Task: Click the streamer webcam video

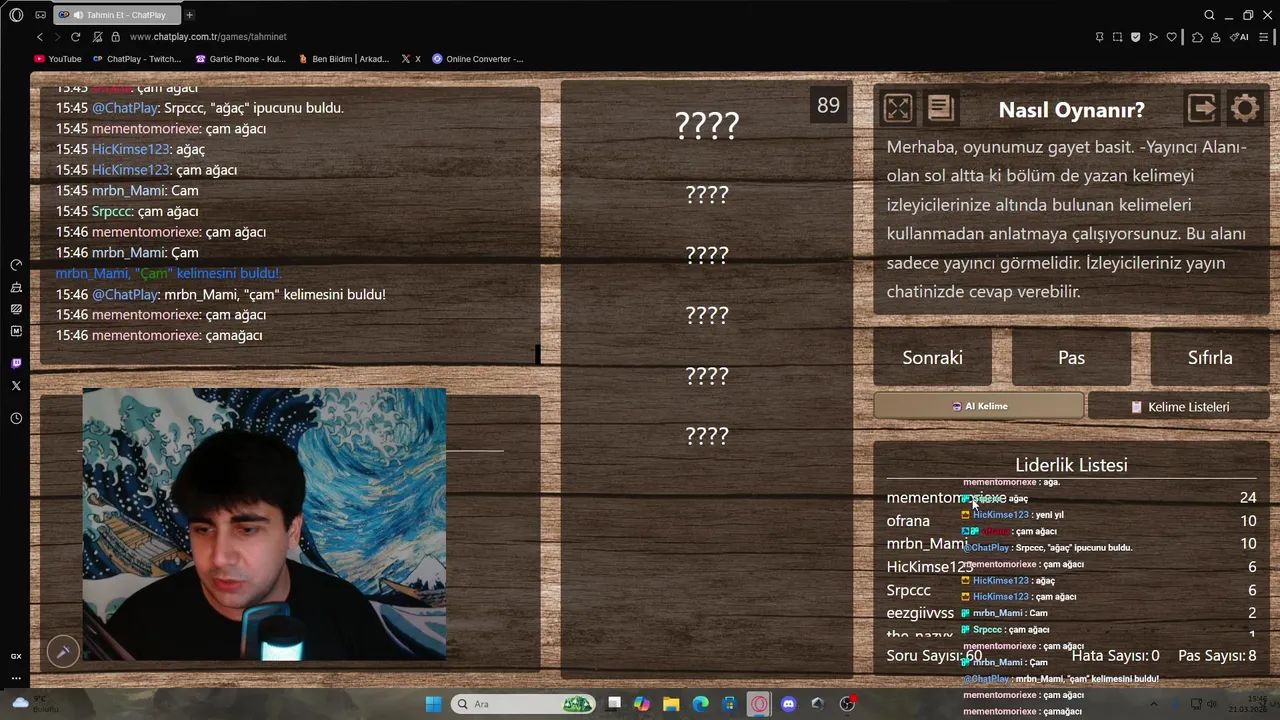Action: [x=264, y=524]
